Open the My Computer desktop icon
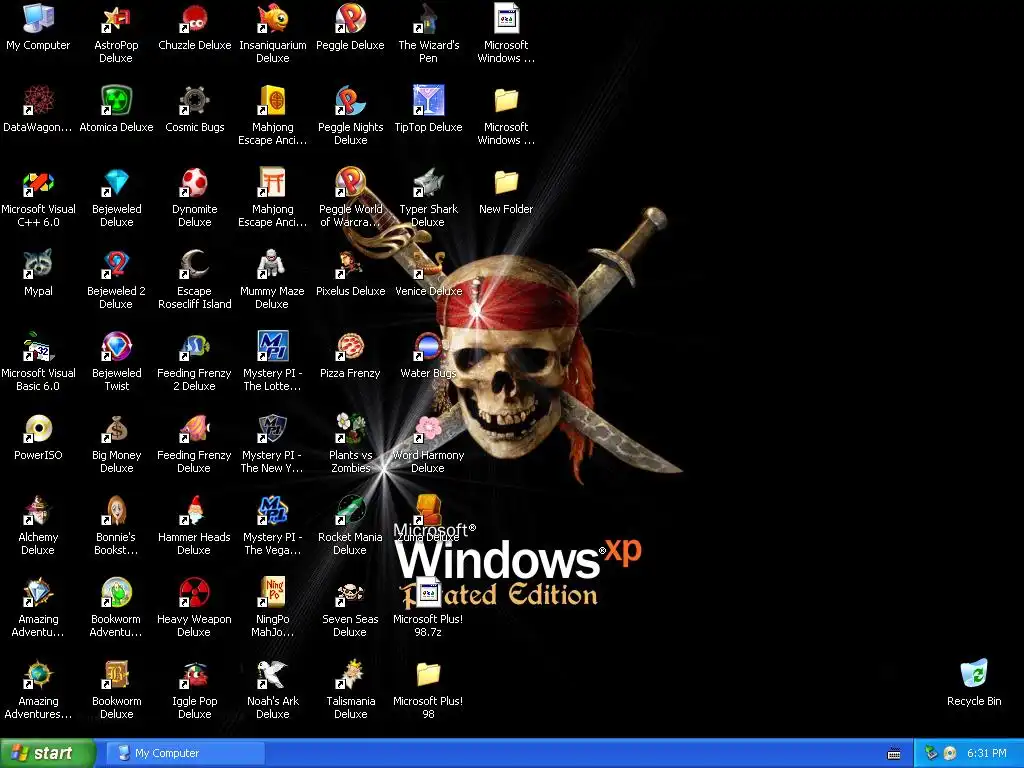 tap(38, 18)
